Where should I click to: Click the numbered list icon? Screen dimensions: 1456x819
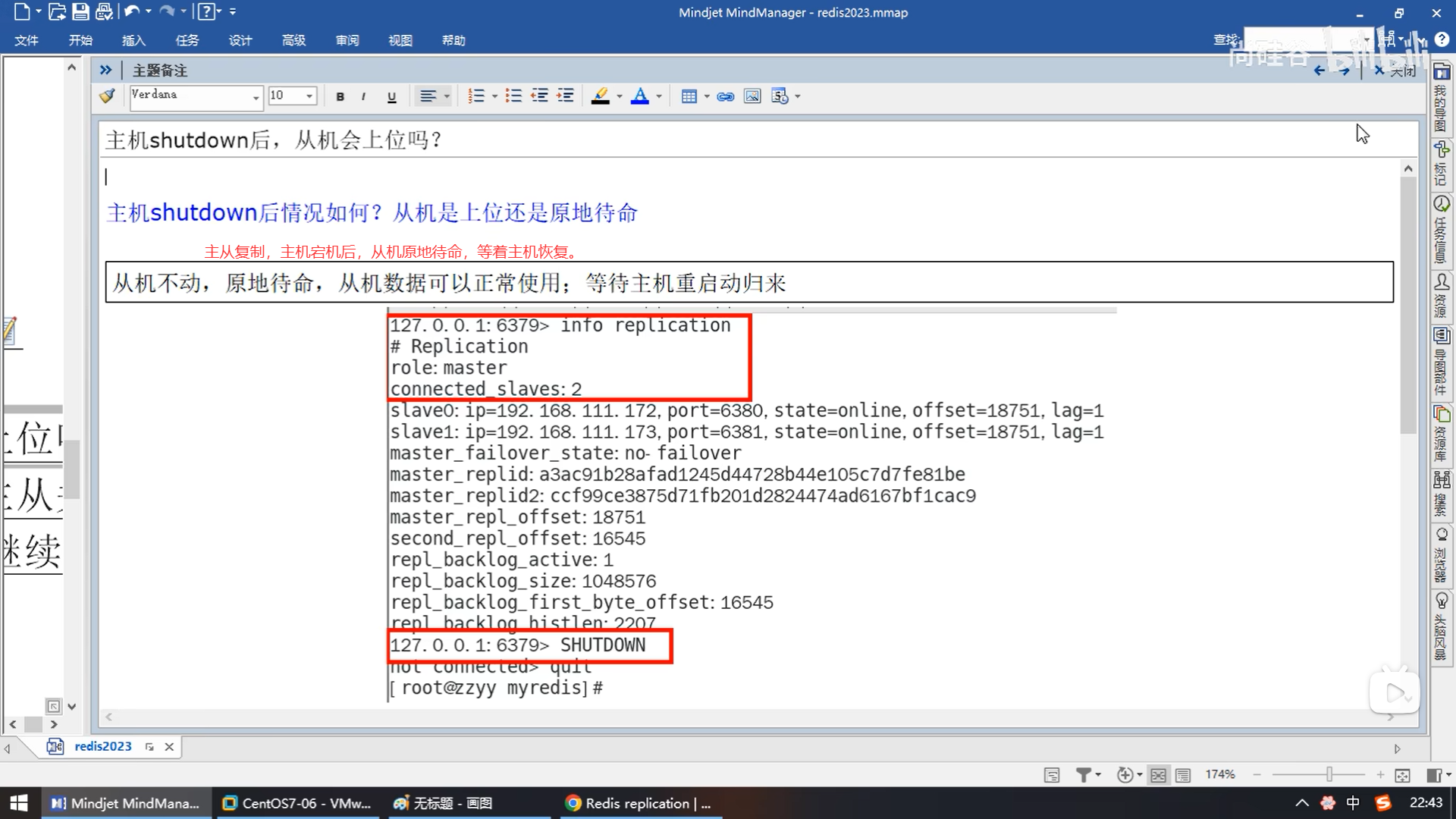coord(475,96)
